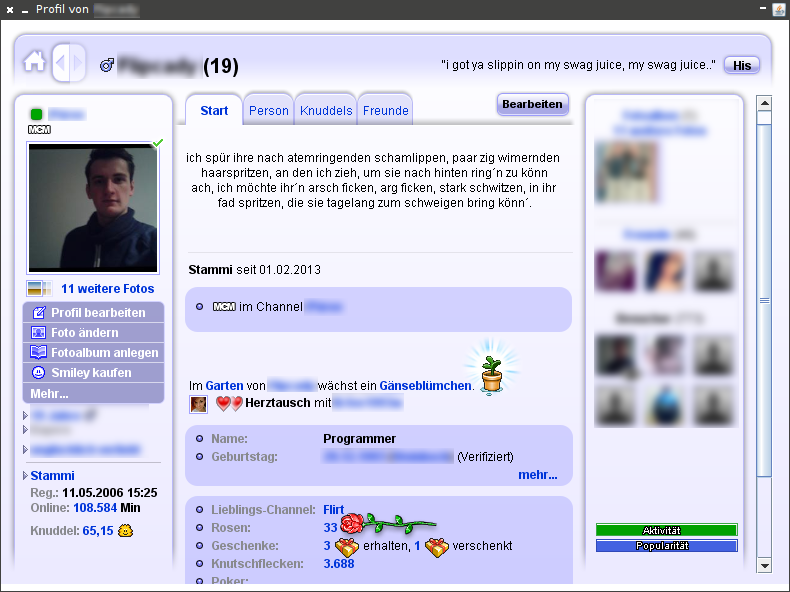The height and width of the screenshot is (592, 790).
Task: Open the photo album icon beside weitere Fotos
Action: (x=39, y=289)
